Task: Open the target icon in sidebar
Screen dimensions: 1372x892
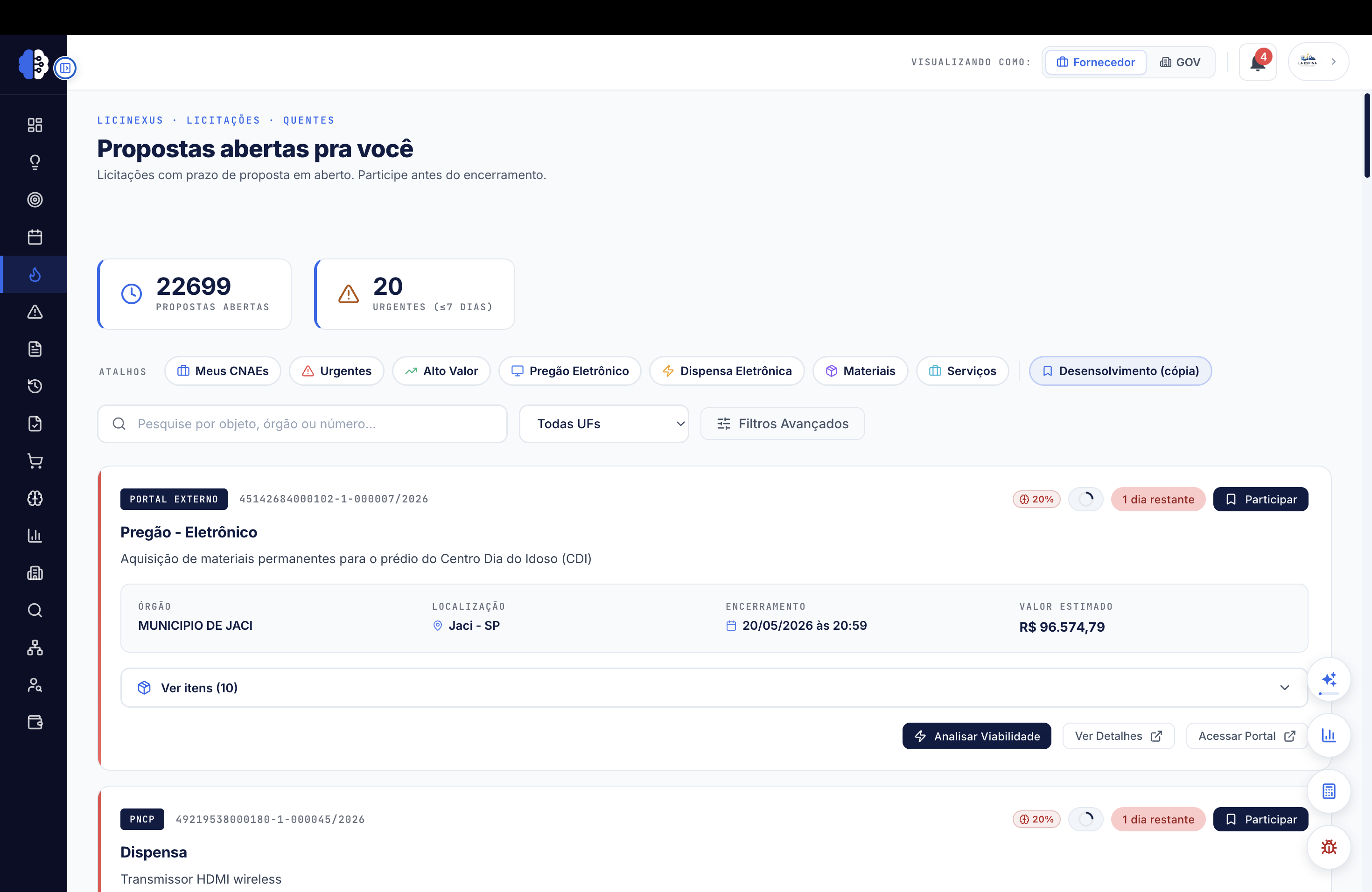Action: tap(35, 200)
